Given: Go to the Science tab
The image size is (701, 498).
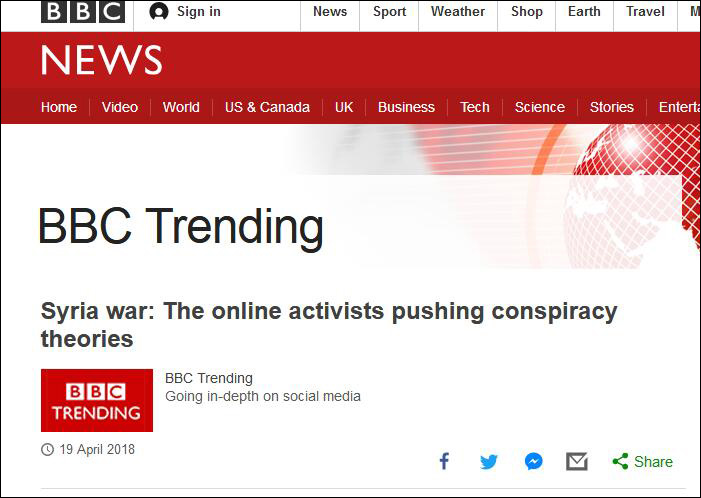Looking at the screenshot, I should (x=540, y=107).
